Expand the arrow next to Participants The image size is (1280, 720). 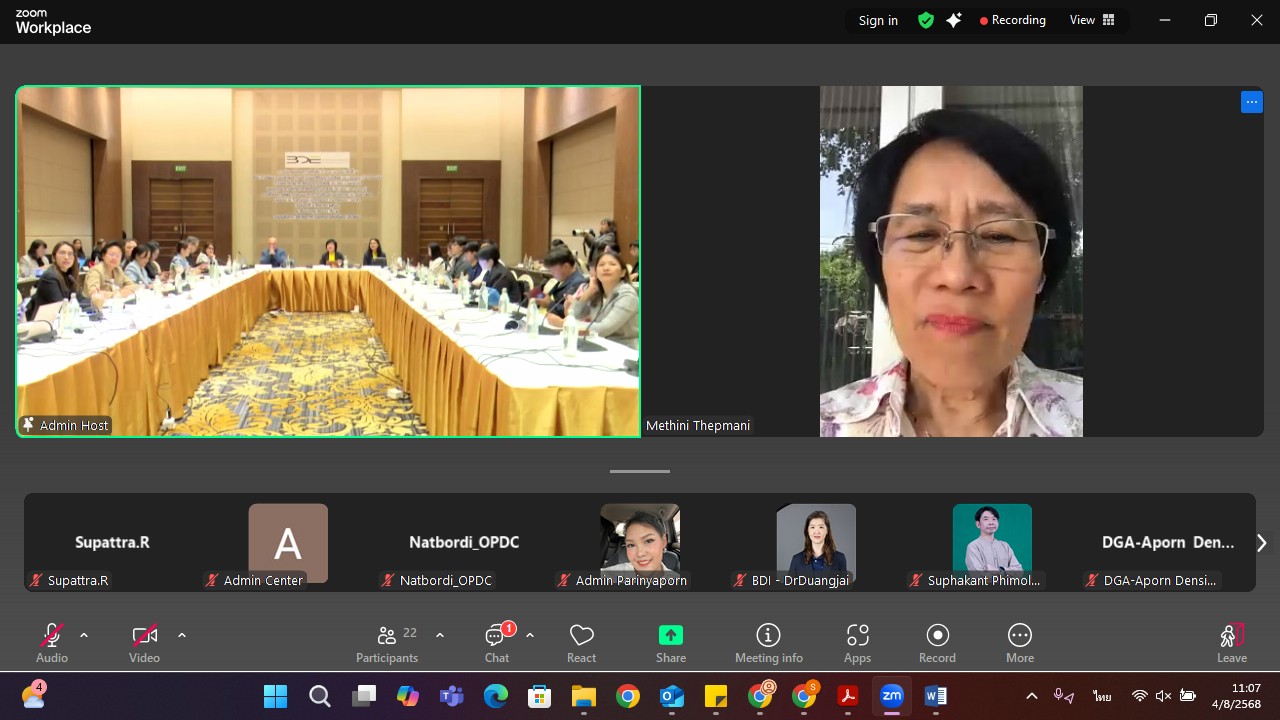point(440,635)
